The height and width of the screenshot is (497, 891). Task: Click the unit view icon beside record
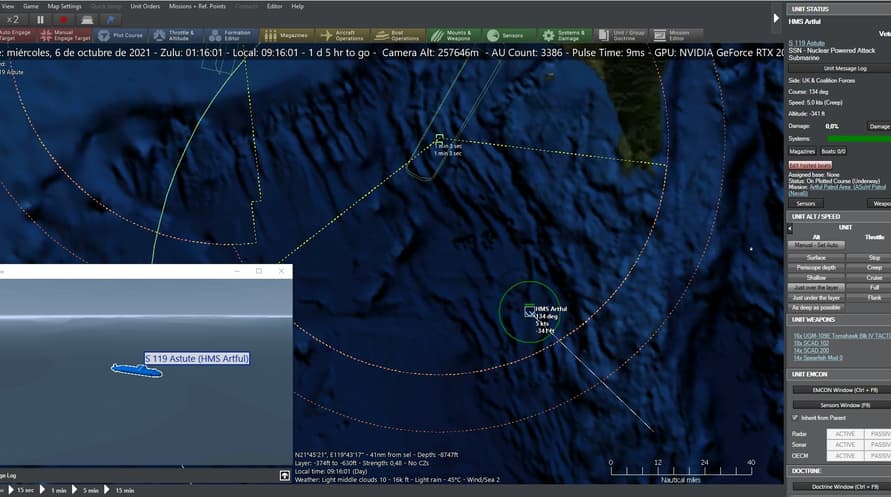point(87,20)
